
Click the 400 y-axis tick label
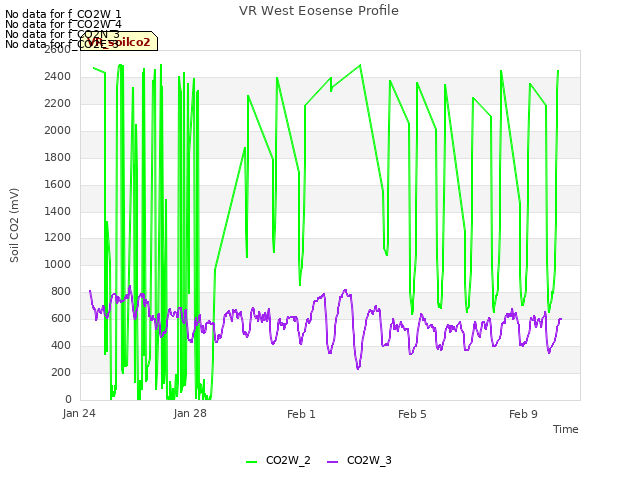pos(61,345)
